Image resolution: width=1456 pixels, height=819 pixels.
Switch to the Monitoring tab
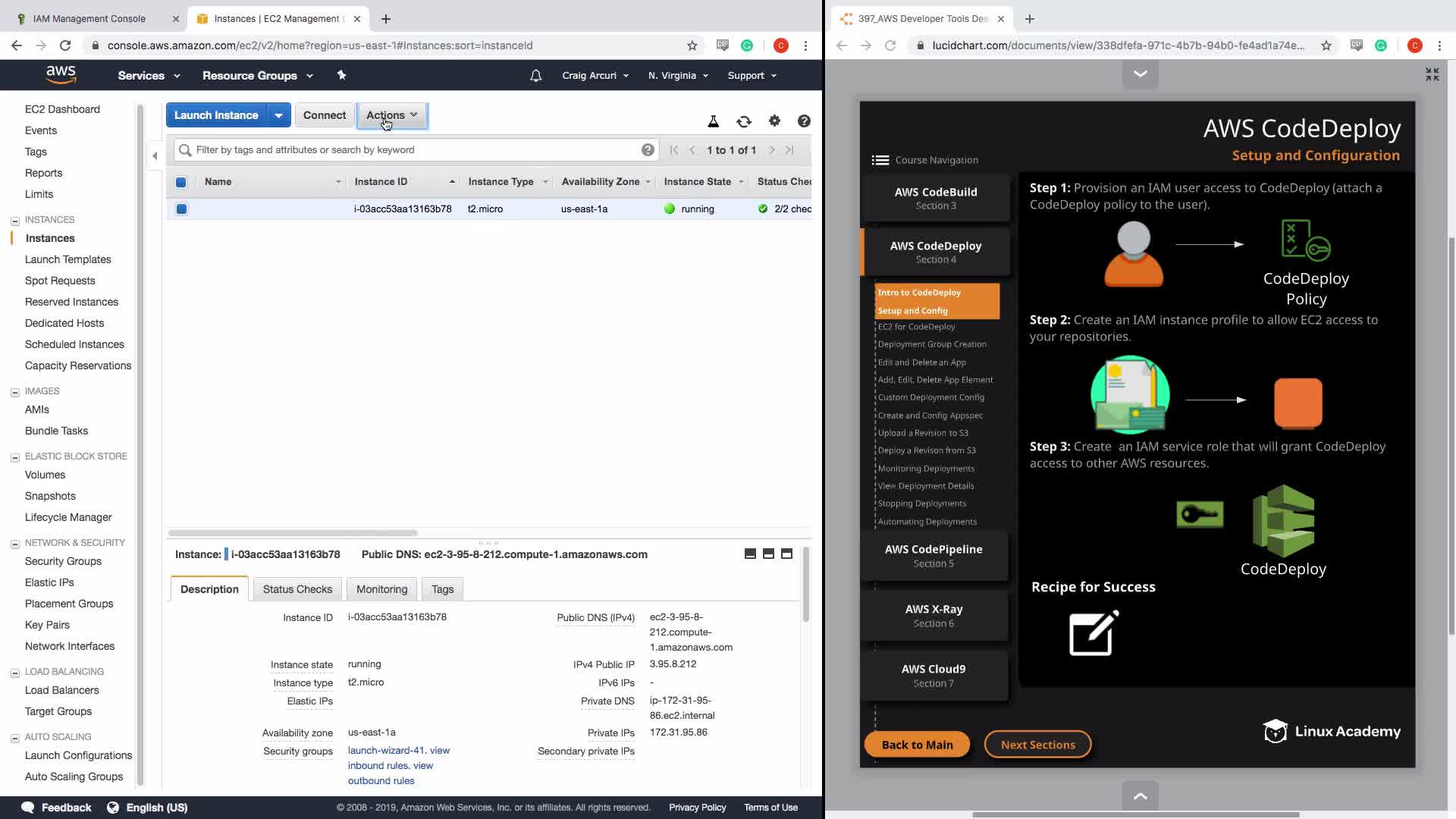(x=381, y=589)
